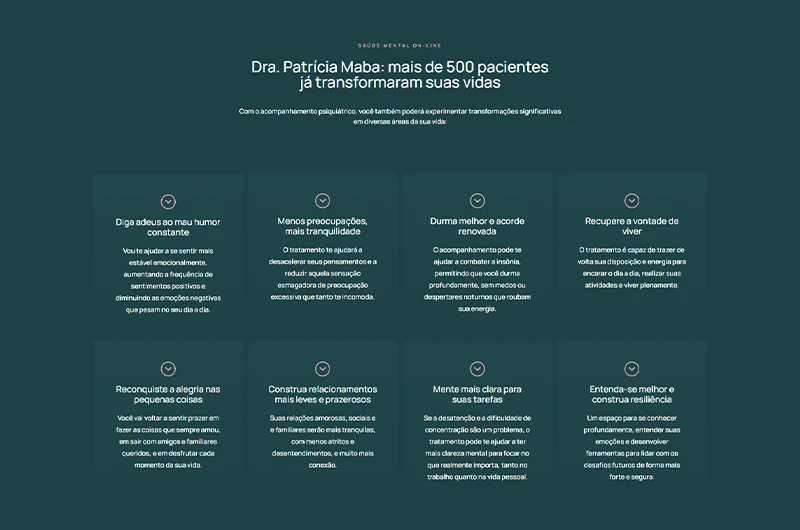The image size is (800, 530).
Task: Click the "Dra. Patrícia Maba" main headline
Action: (x=400, y=75)
